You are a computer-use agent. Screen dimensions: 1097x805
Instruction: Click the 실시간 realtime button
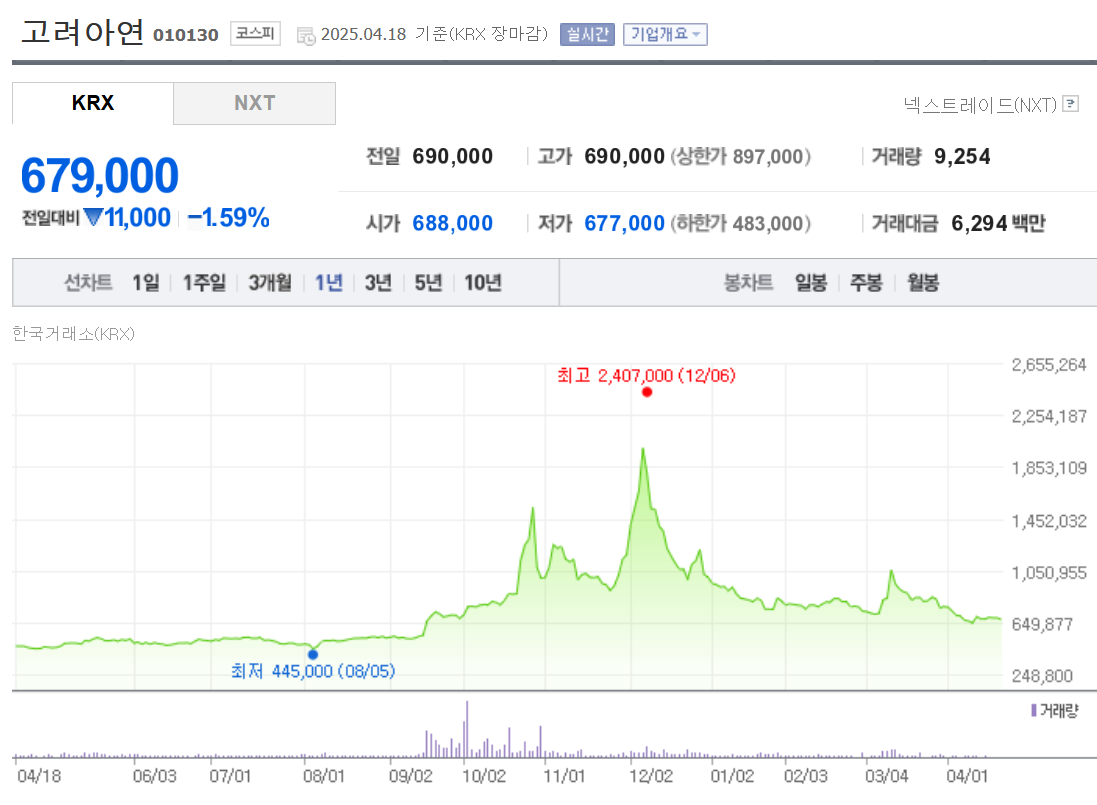[587, 34]
